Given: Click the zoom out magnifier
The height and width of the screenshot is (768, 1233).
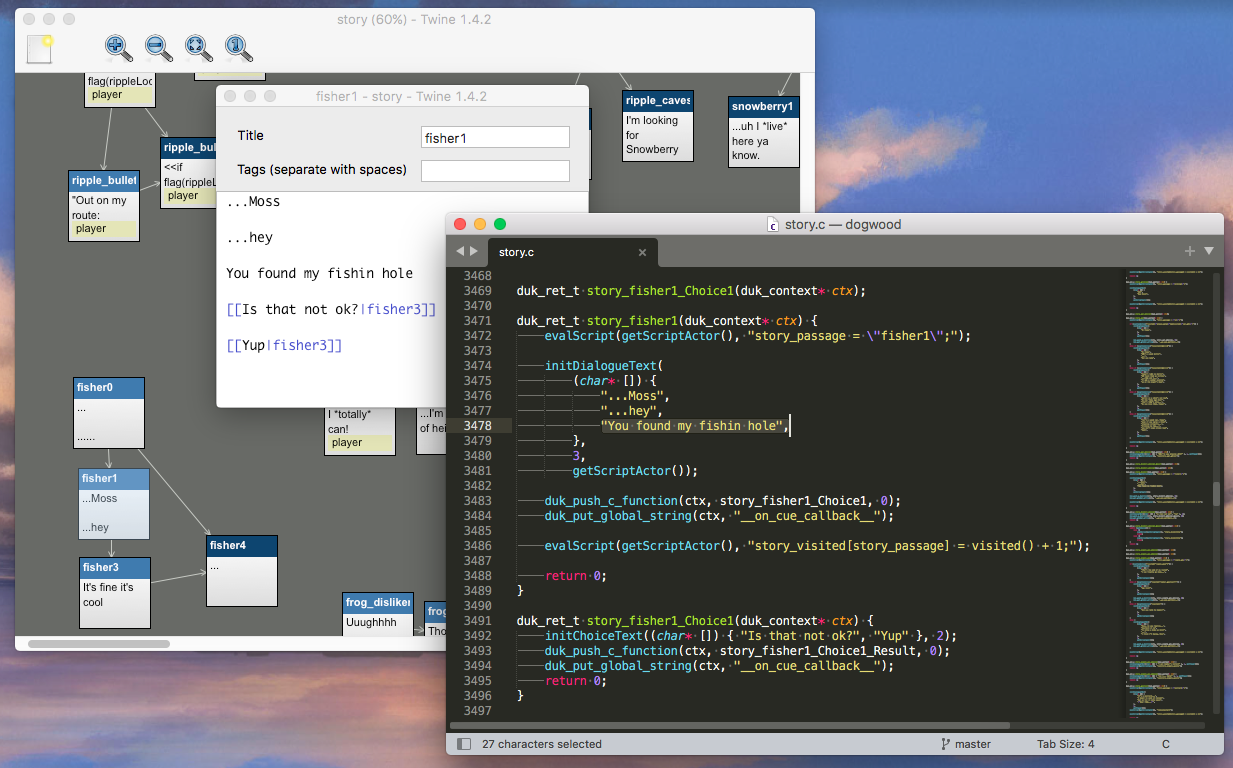Looking at the screenshot, I should [x=158, y=47].
